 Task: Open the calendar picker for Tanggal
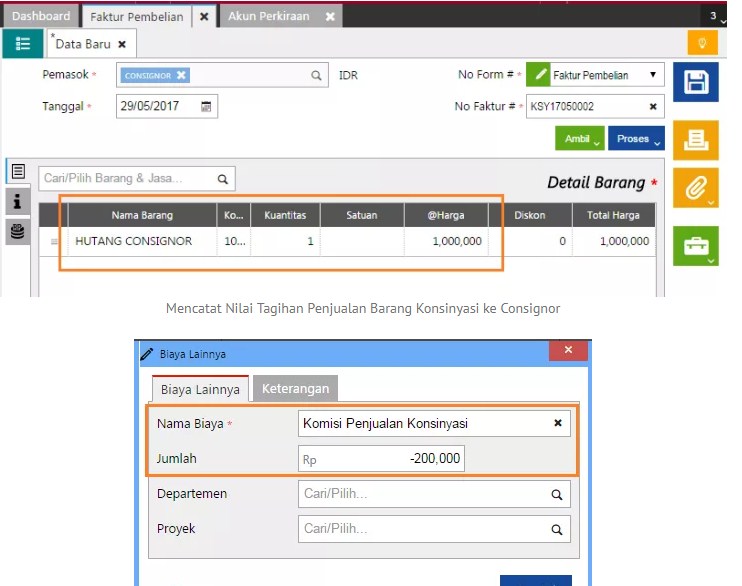pos(206,106)
